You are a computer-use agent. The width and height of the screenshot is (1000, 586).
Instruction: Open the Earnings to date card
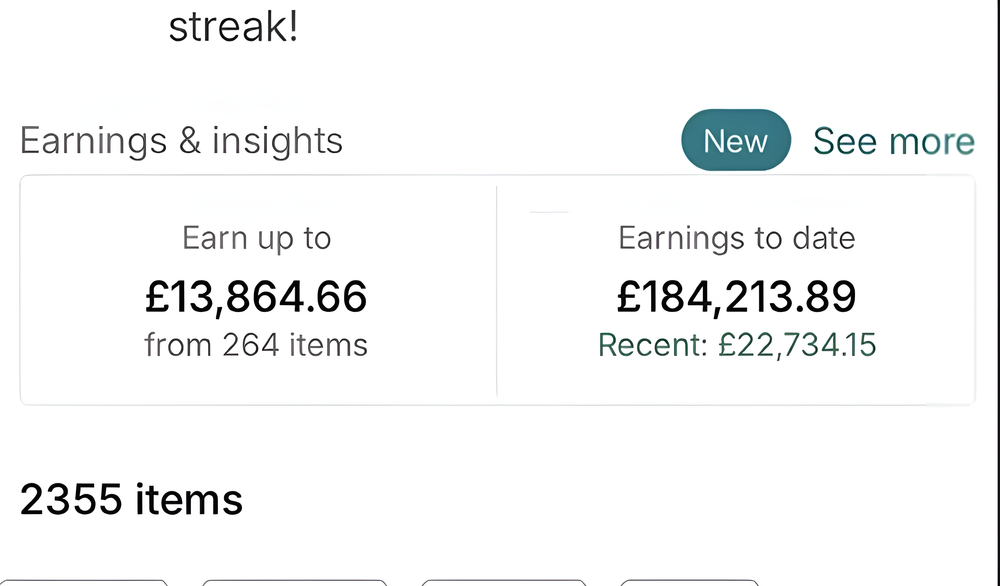click(x=736, y=290)
